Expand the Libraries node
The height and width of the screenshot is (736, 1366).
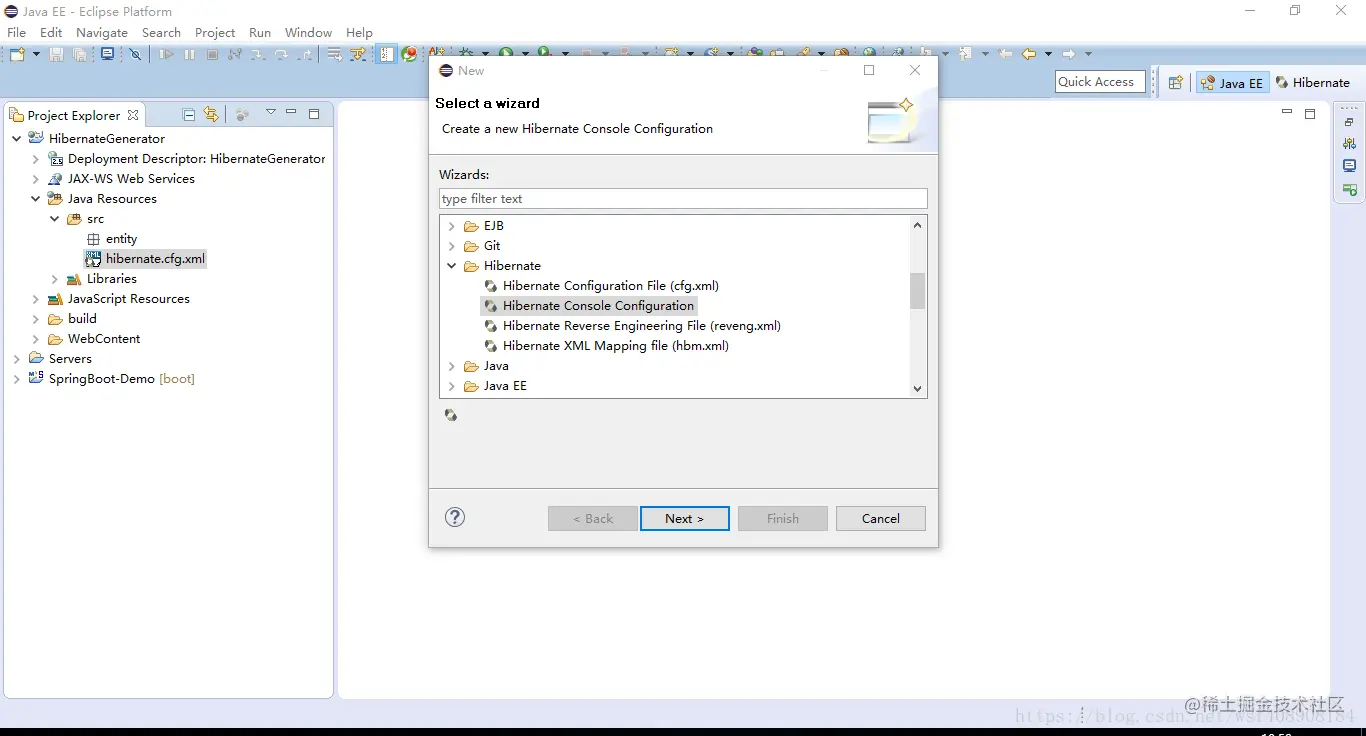coord(55,279)
